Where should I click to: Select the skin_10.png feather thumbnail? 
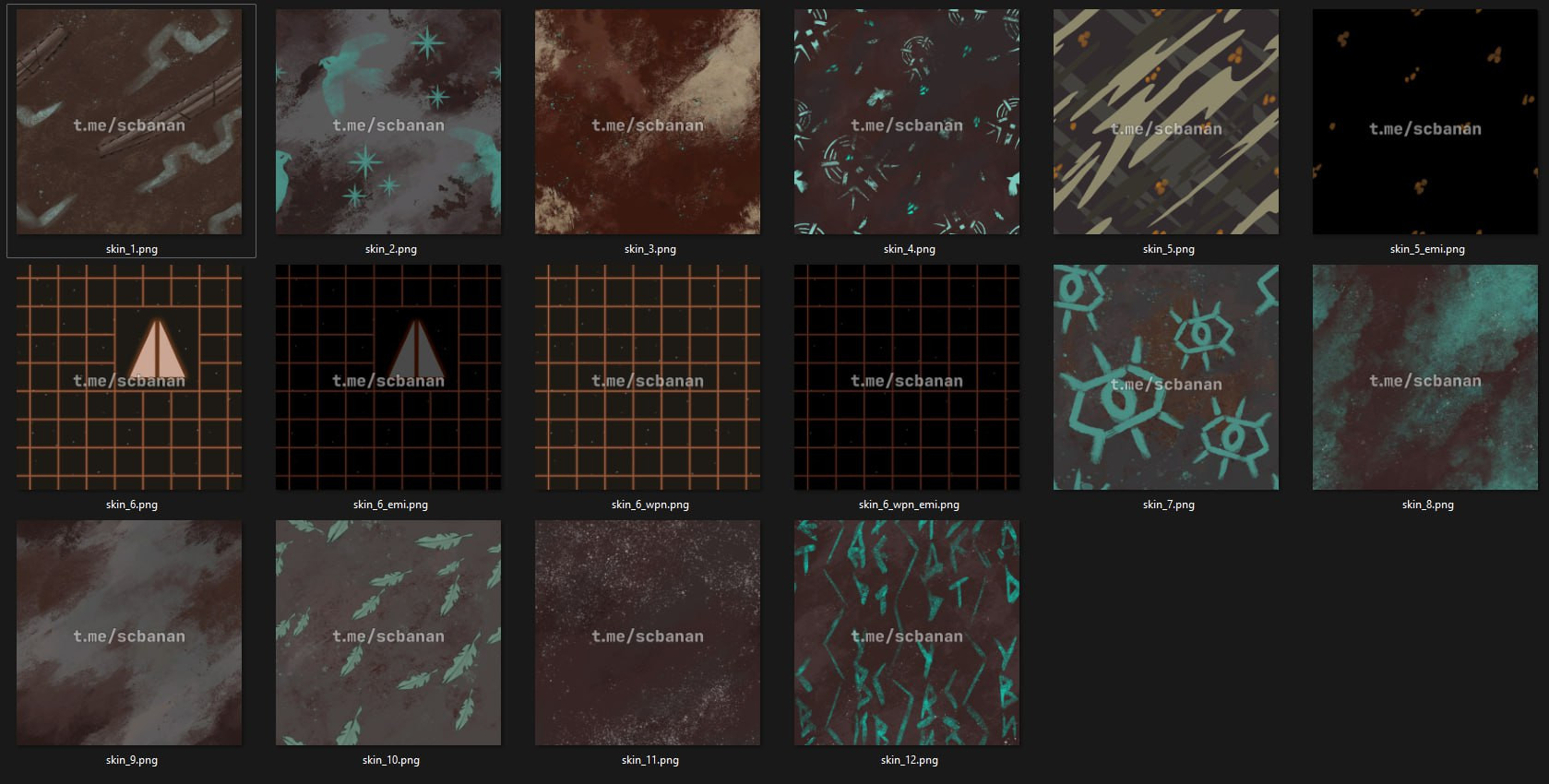[388, 633]
